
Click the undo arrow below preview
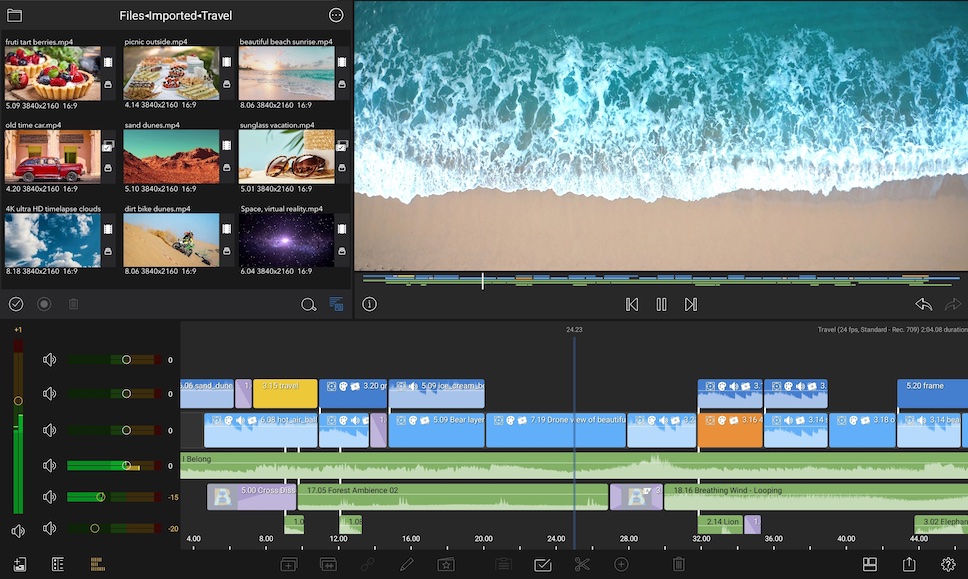pos(923,304)
